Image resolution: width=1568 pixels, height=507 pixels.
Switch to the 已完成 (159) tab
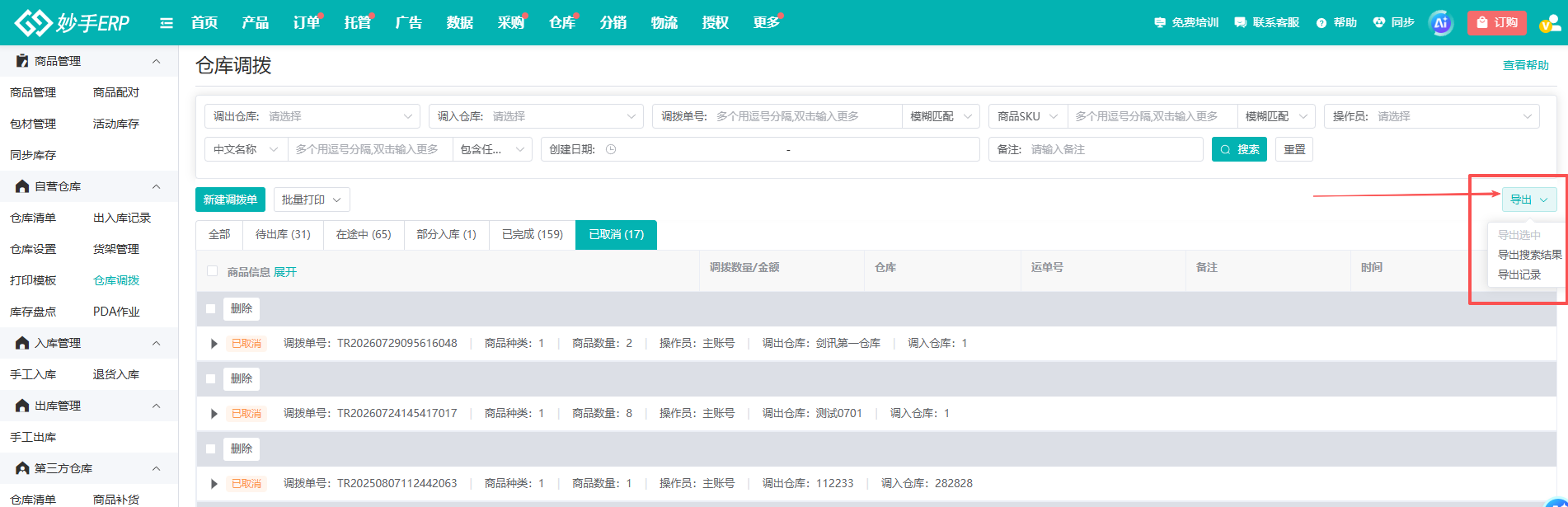click(533, 234)
